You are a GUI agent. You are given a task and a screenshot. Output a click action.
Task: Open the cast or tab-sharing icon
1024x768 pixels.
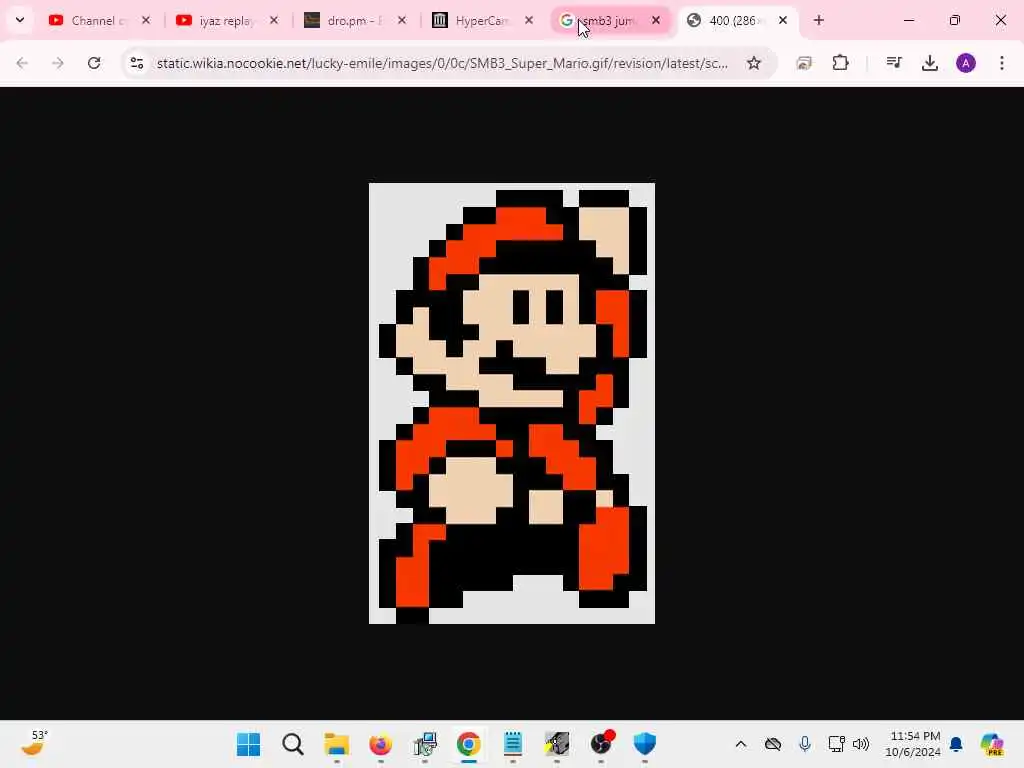tap(804, 63)
